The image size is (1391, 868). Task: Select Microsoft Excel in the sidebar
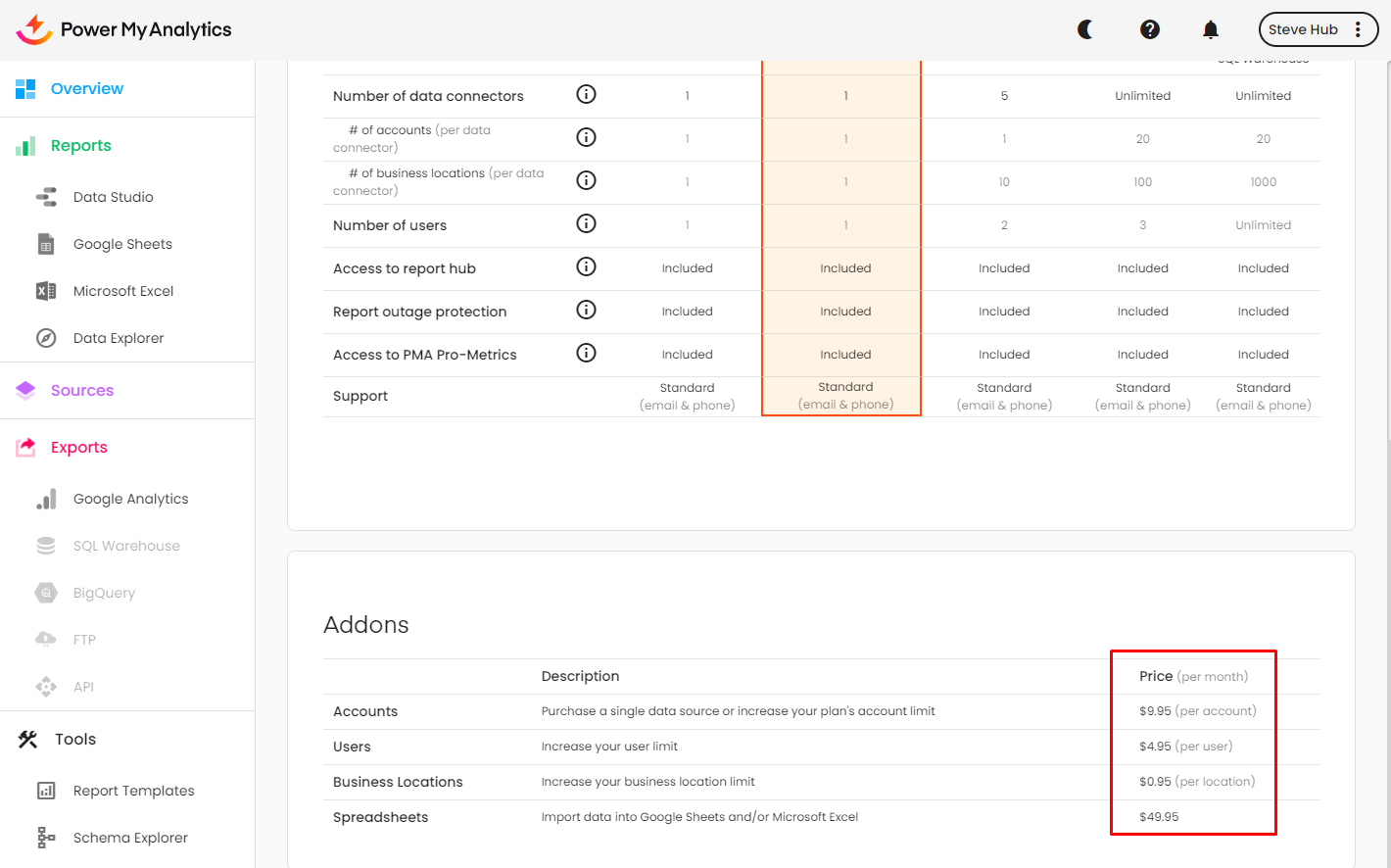coord(123,291)
